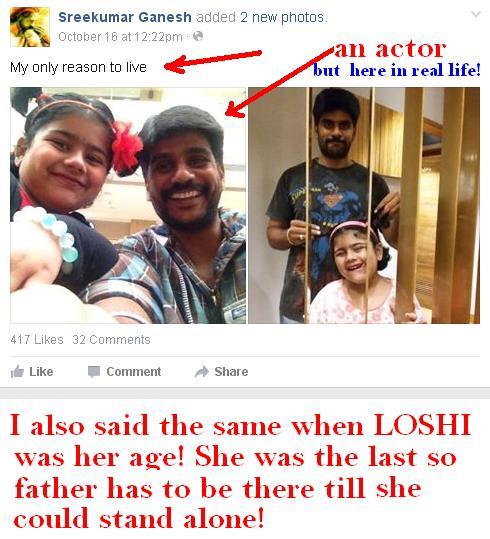
Task: Click the Share button label
Action: (231, 372)
